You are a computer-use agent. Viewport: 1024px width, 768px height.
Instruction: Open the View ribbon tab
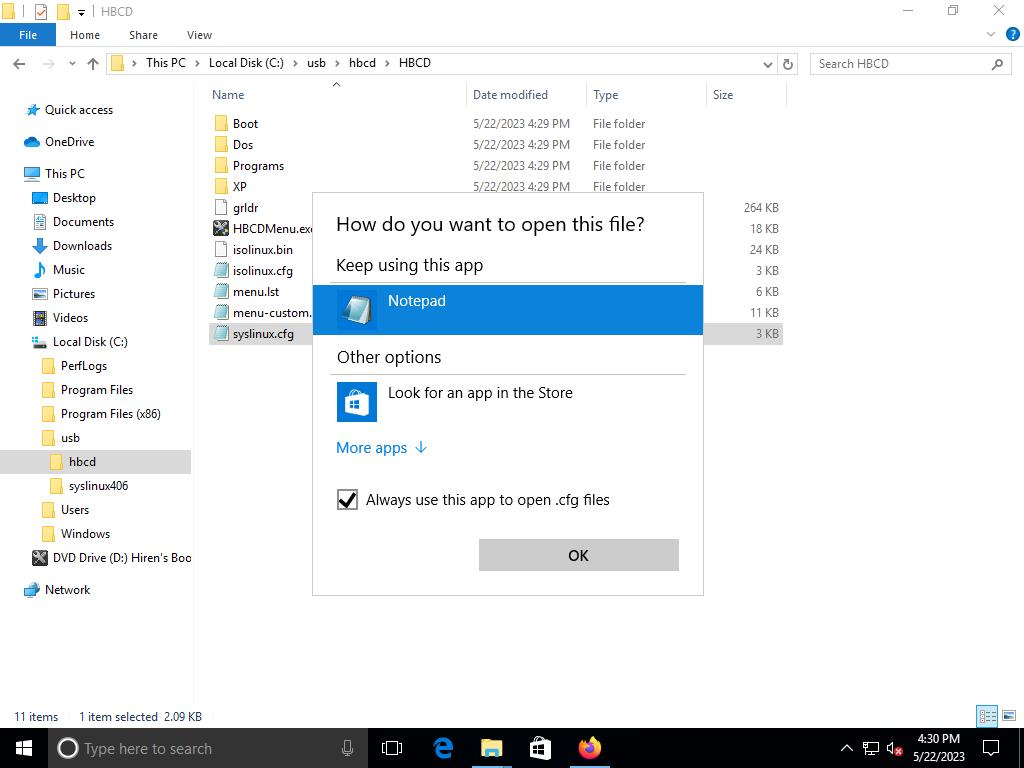click(199, 35)
